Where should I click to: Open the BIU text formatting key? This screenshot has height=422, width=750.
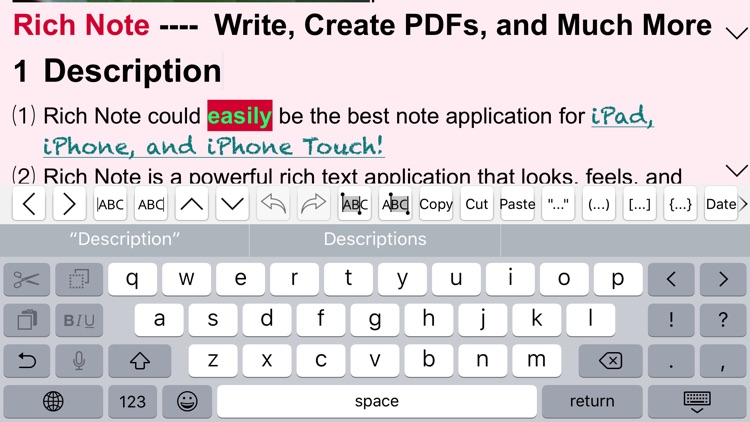tap(79, 320)
